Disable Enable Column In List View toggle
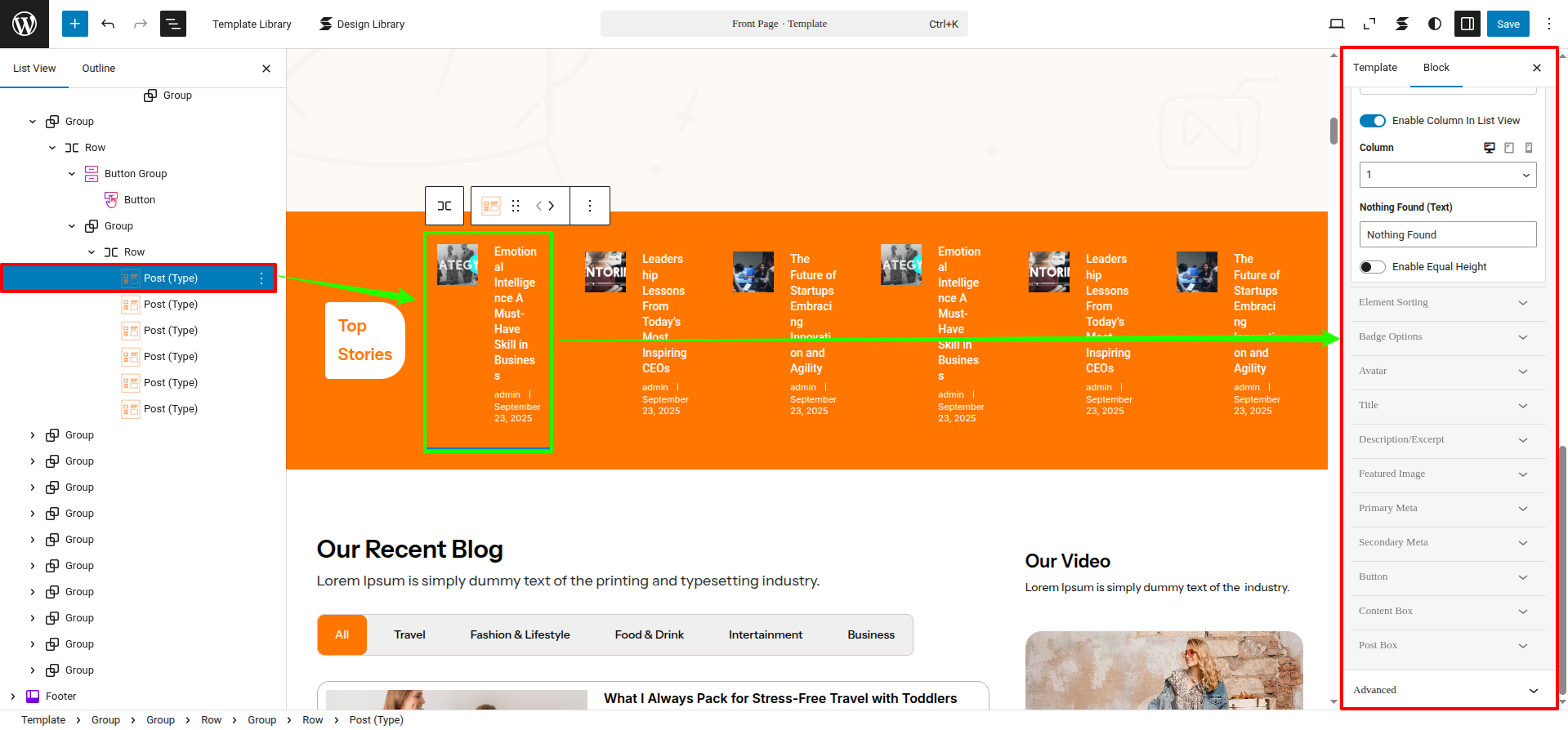1568x730 pixels. [1373, 121]
